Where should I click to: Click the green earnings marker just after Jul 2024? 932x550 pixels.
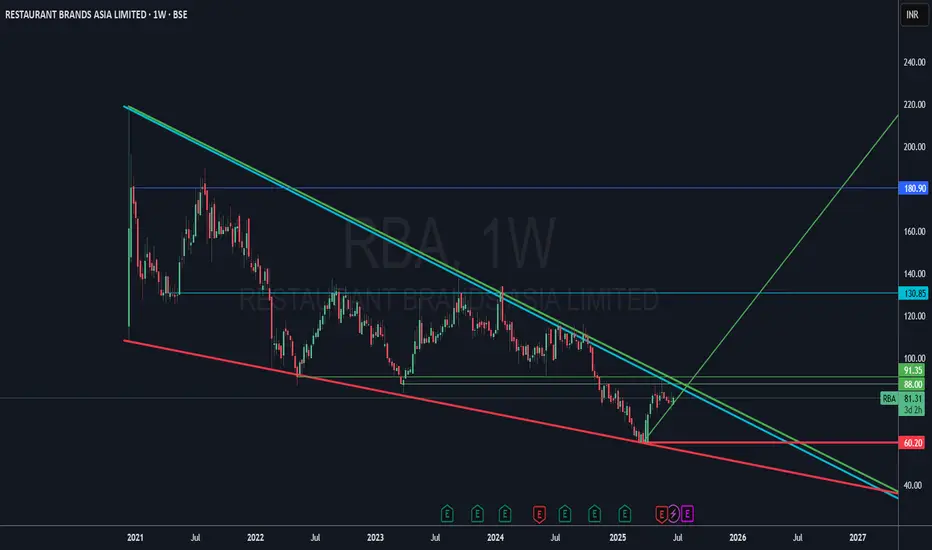565,514
